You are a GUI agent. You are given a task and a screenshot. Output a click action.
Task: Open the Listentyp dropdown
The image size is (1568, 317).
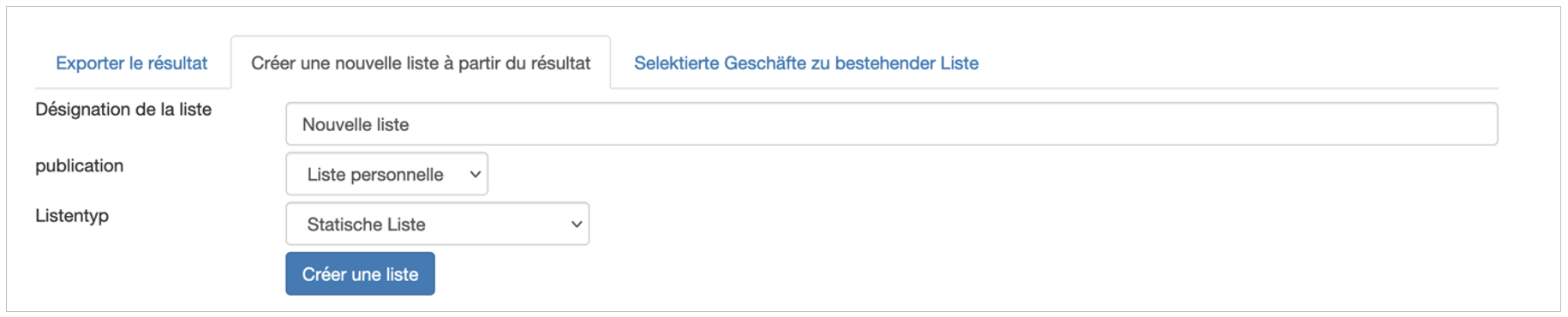pyautogui.click(x=437, y=224)
